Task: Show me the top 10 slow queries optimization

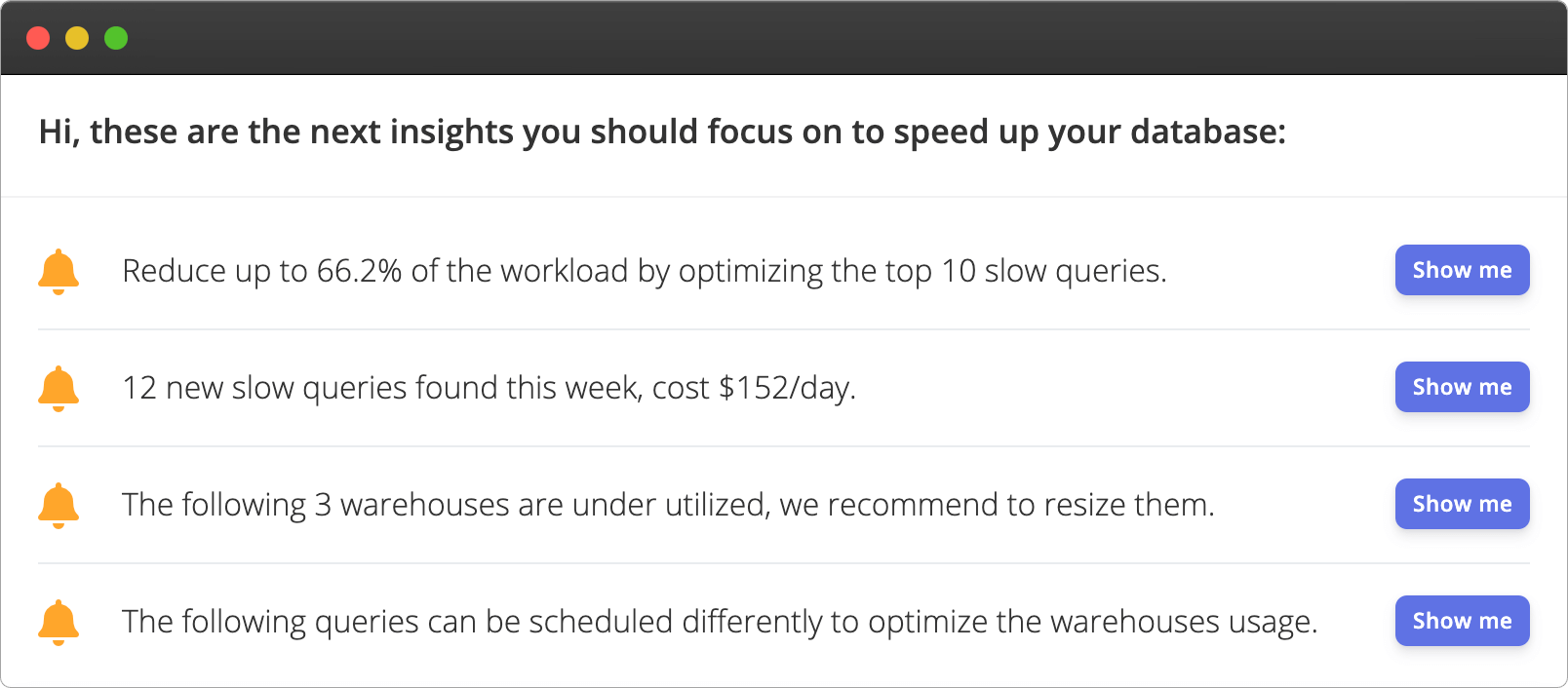Action: 1462,270
